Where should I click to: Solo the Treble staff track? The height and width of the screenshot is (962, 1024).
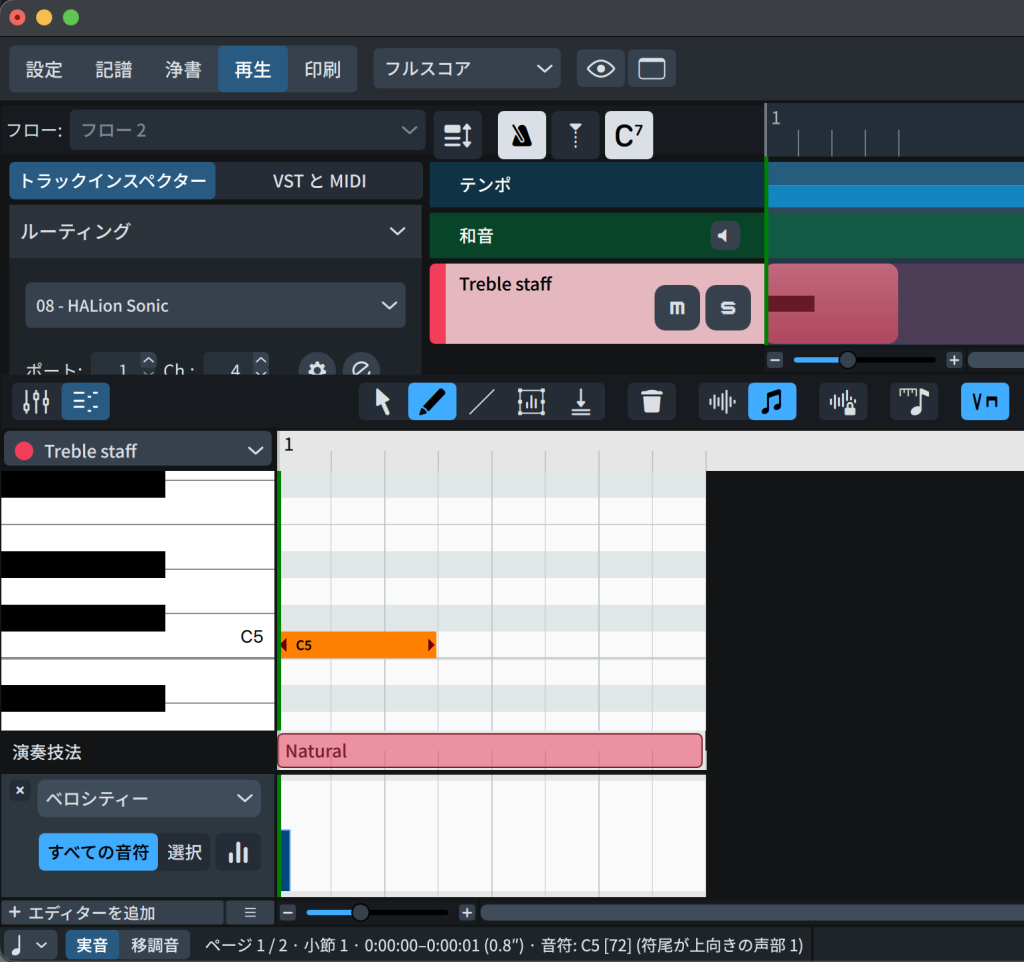pyautogui.click(x=728, y=309)
